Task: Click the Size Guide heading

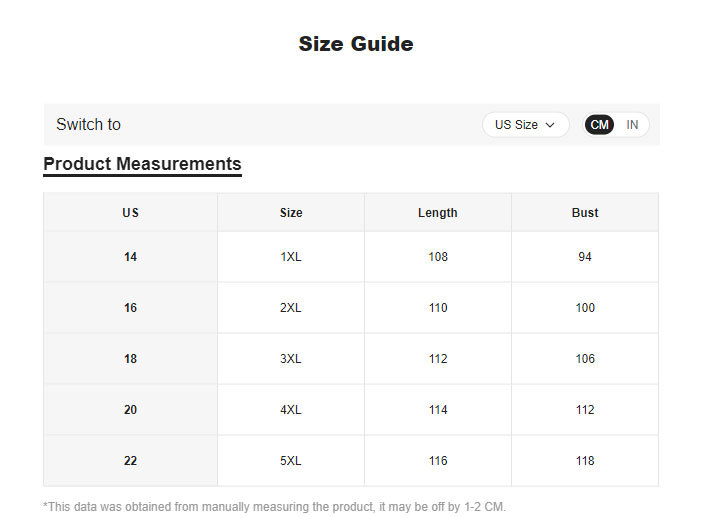Action: point(356,44)
